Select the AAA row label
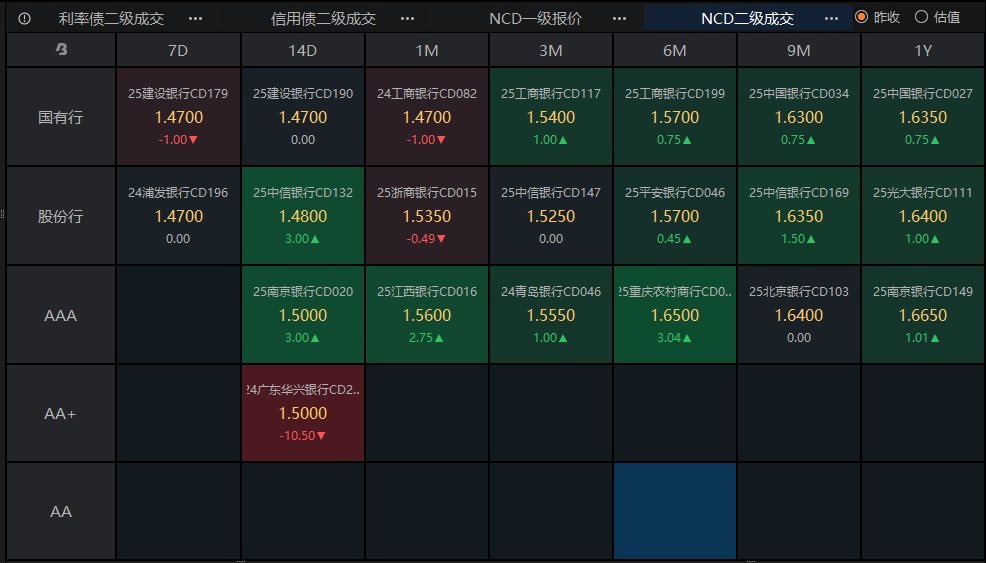 pyautogui.click(x=61, y=315)
